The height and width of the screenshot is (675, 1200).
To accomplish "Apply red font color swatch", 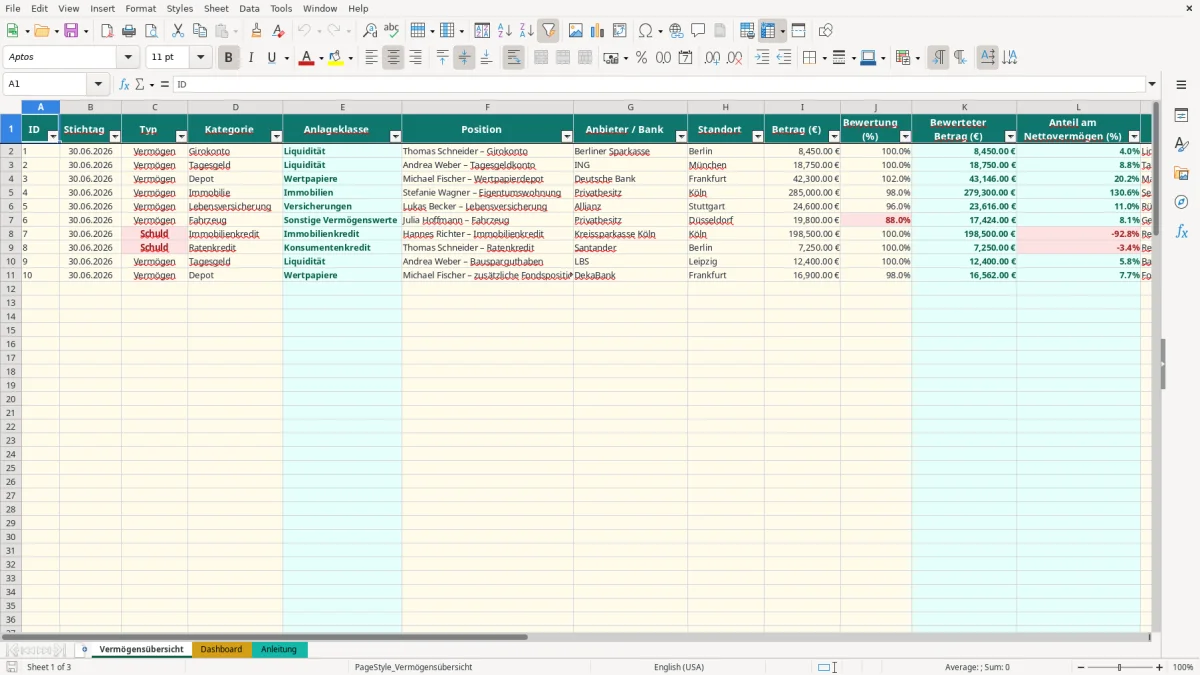I will click(x=306, y=58).
